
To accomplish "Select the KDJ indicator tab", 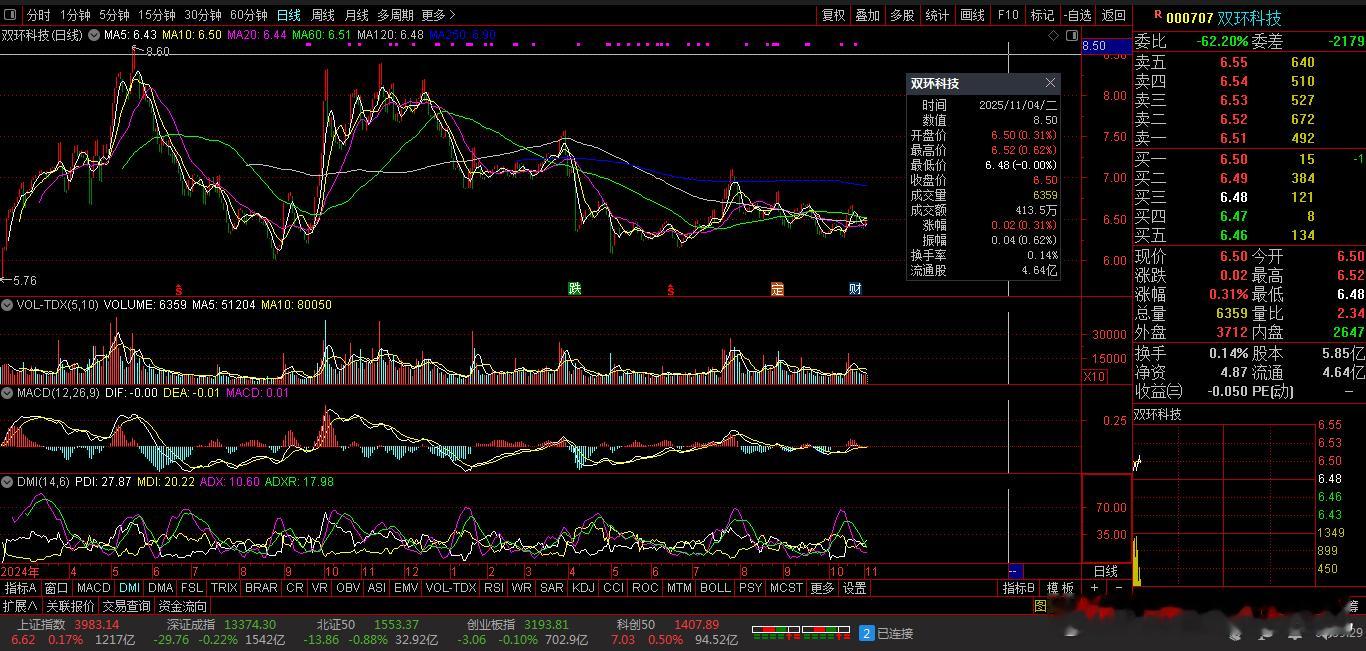I will point(584,588).
